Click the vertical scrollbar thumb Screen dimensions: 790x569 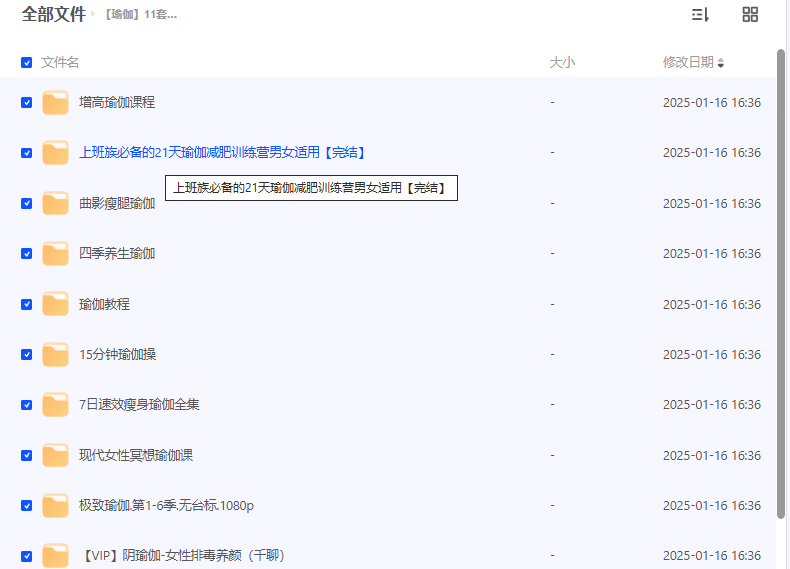(781, 284)
